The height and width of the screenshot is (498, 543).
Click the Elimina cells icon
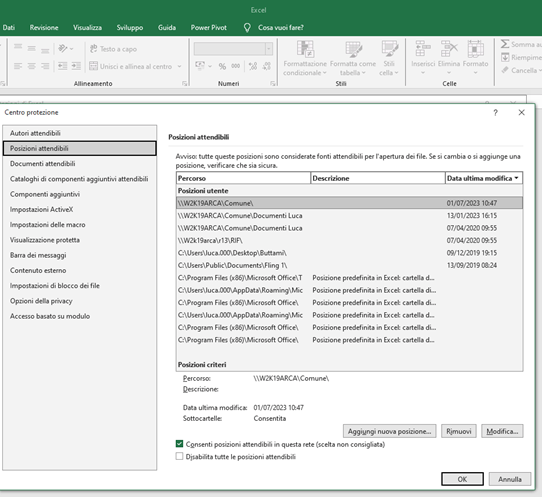pos(449,48)
